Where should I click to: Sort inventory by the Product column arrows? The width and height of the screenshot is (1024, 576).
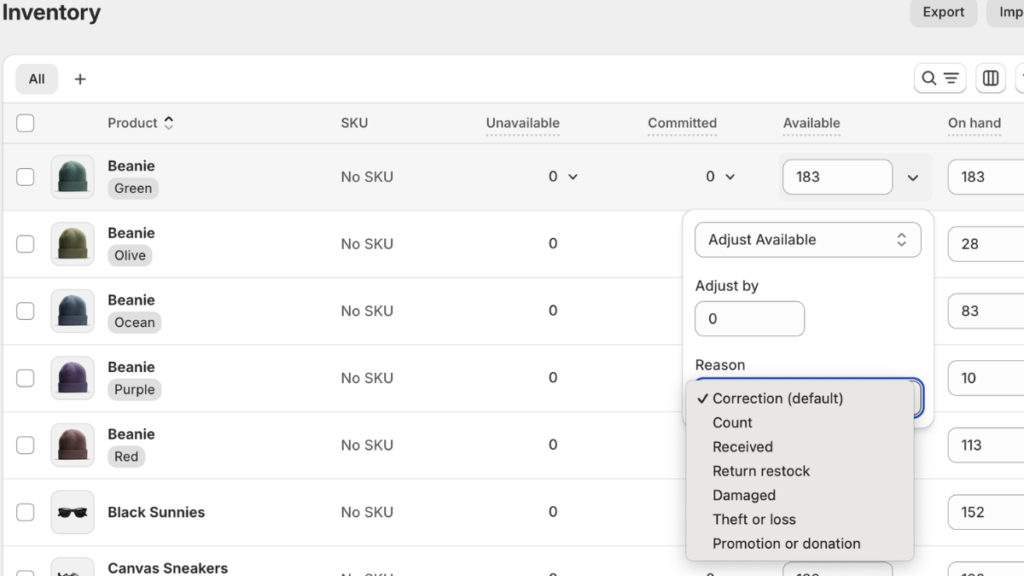[167, 122]
